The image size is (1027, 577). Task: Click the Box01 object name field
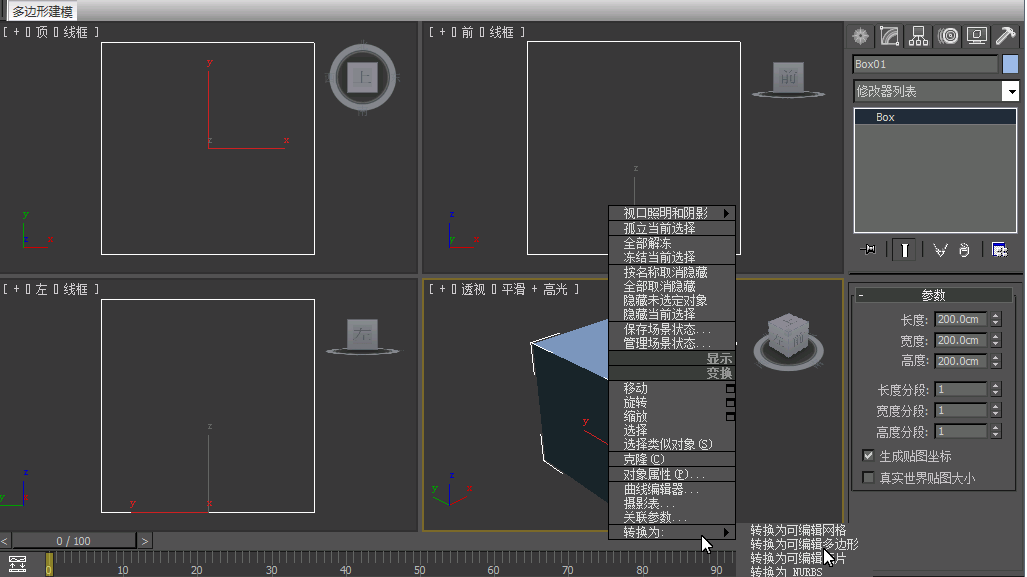point(925,64)
